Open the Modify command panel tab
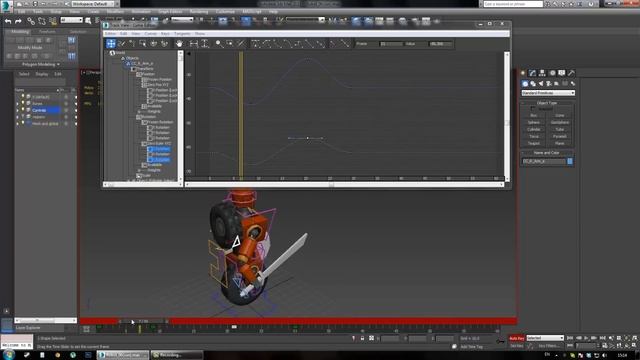 pyautogui.click(x=532, y=73)
